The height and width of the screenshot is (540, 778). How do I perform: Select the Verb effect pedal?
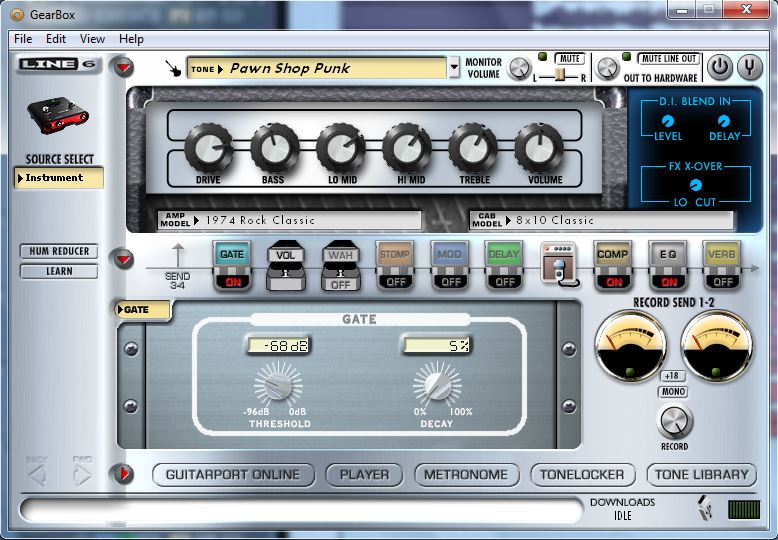(x=721, y=255)
